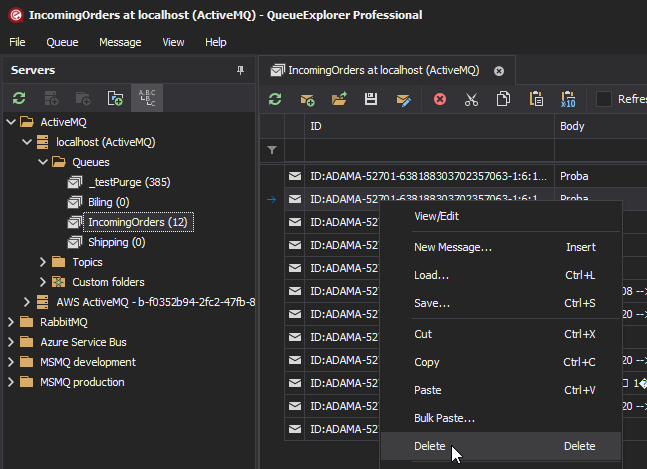Open the Message menu
The width and height of the screenshot is (647, 469).
click(120, 42)
